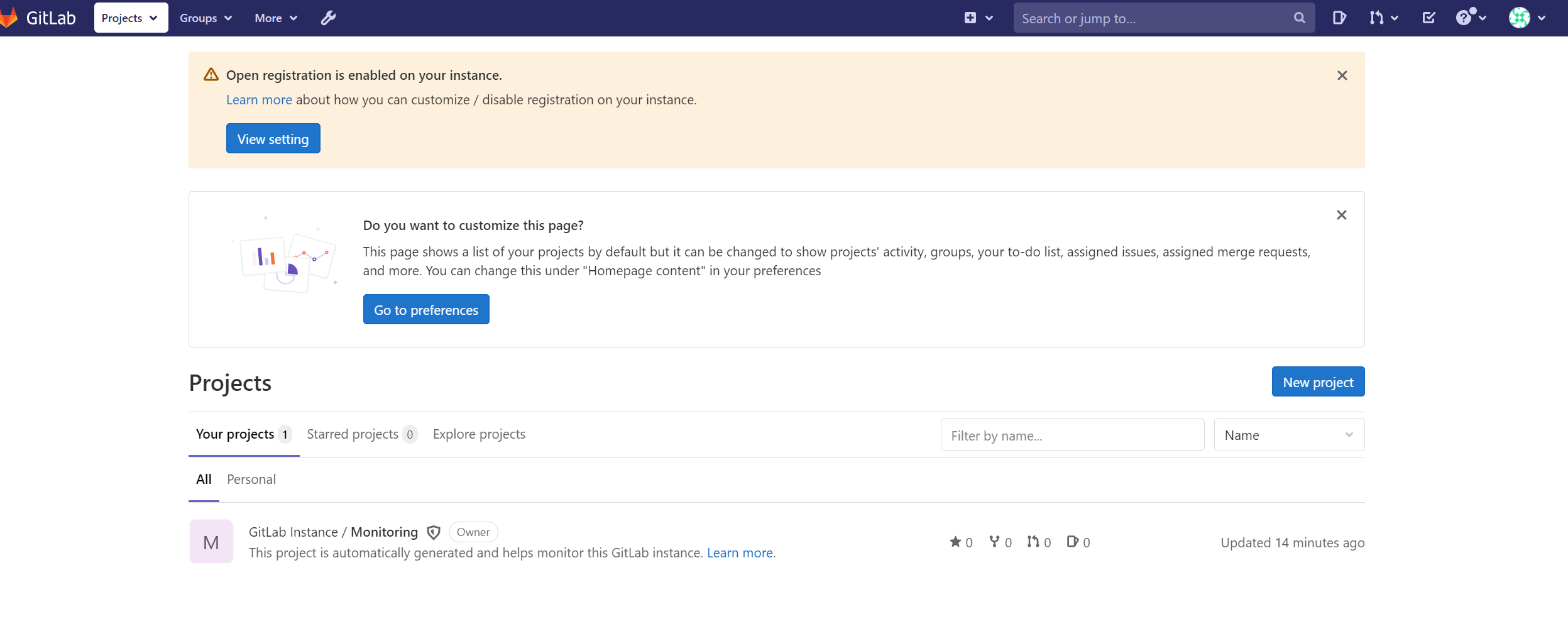Open the Help question mark menu
Viewport: 1568px width, 624px height.
(1471, 18)
